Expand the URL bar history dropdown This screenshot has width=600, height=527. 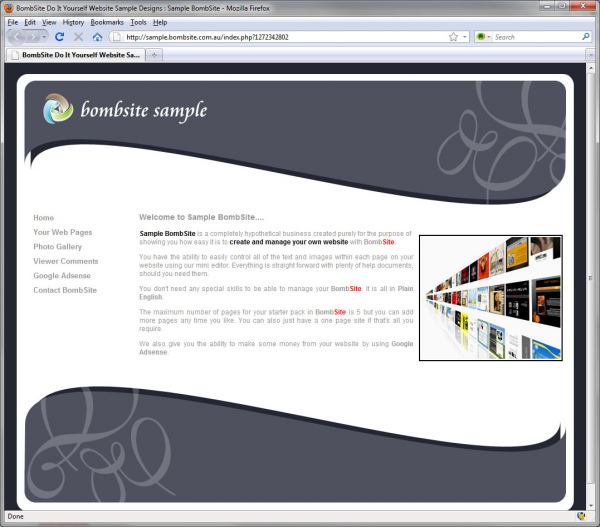point(465,37)
